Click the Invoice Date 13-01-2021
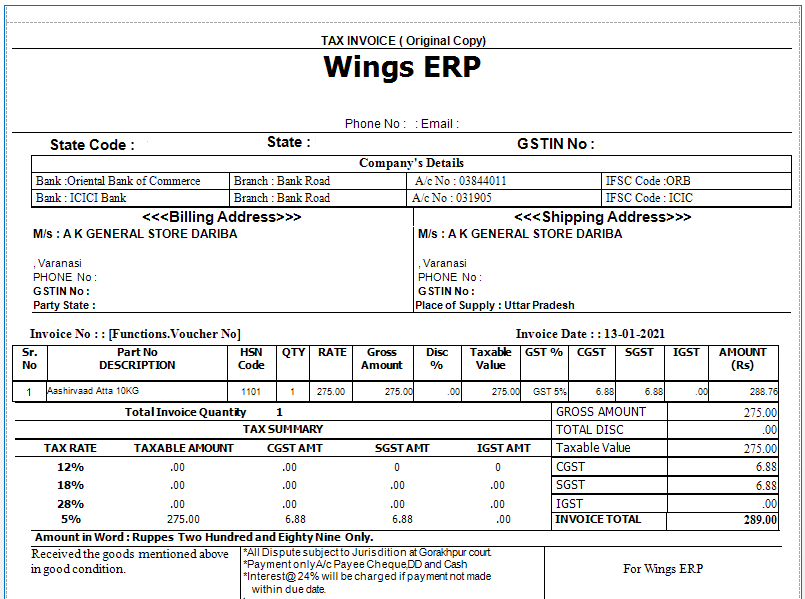Screen dimensions: 805x599 click(588, 334)
